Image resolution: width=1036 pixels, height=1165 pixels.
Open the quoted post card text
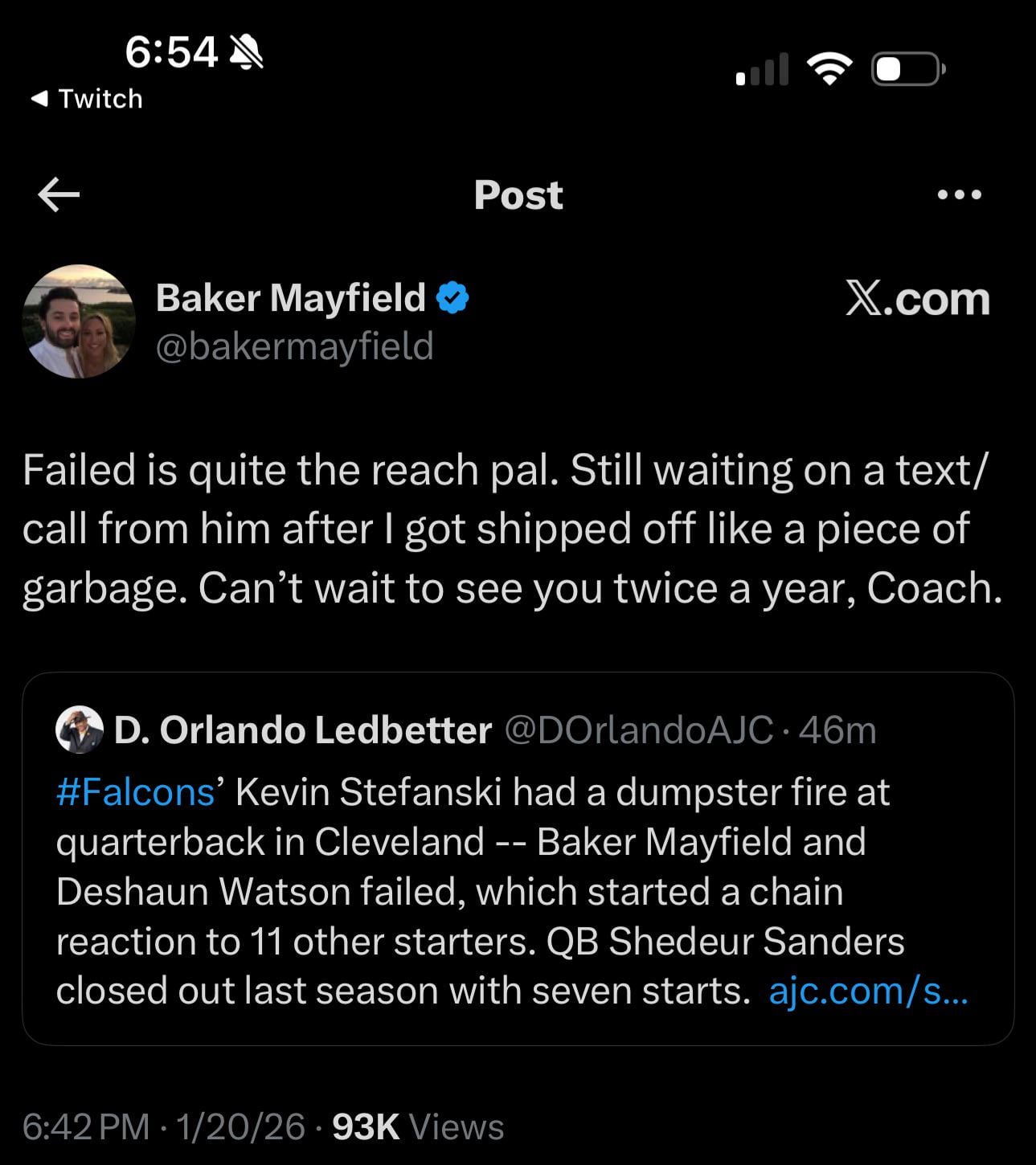[482, 892]
